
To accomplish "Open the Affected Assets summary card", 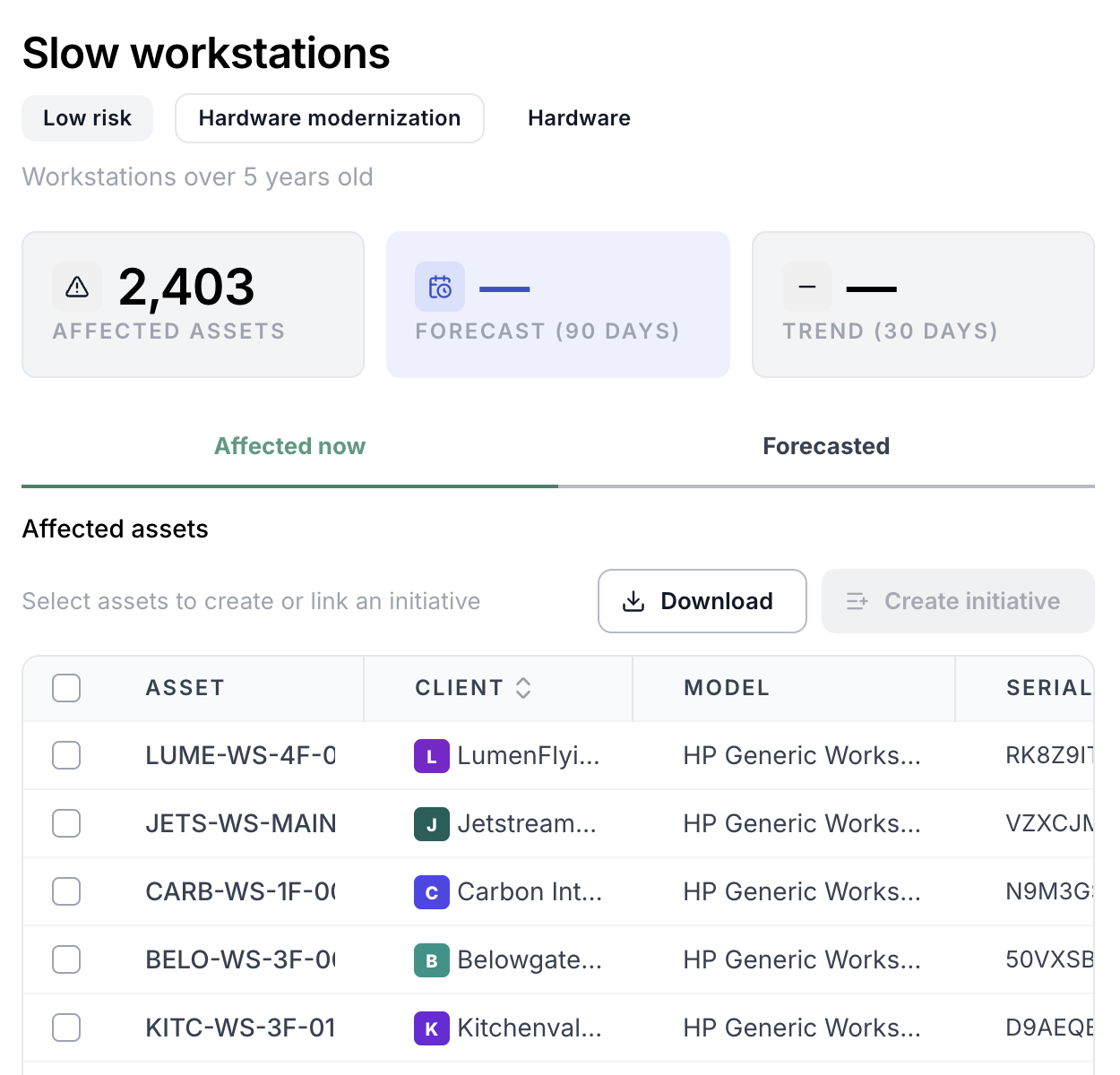I will coord(193,305).
